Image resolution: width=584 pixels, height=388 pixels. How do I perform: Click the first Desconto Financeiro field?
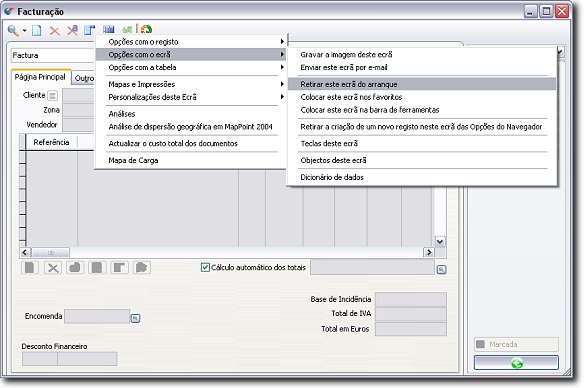[x=40, y=359]
